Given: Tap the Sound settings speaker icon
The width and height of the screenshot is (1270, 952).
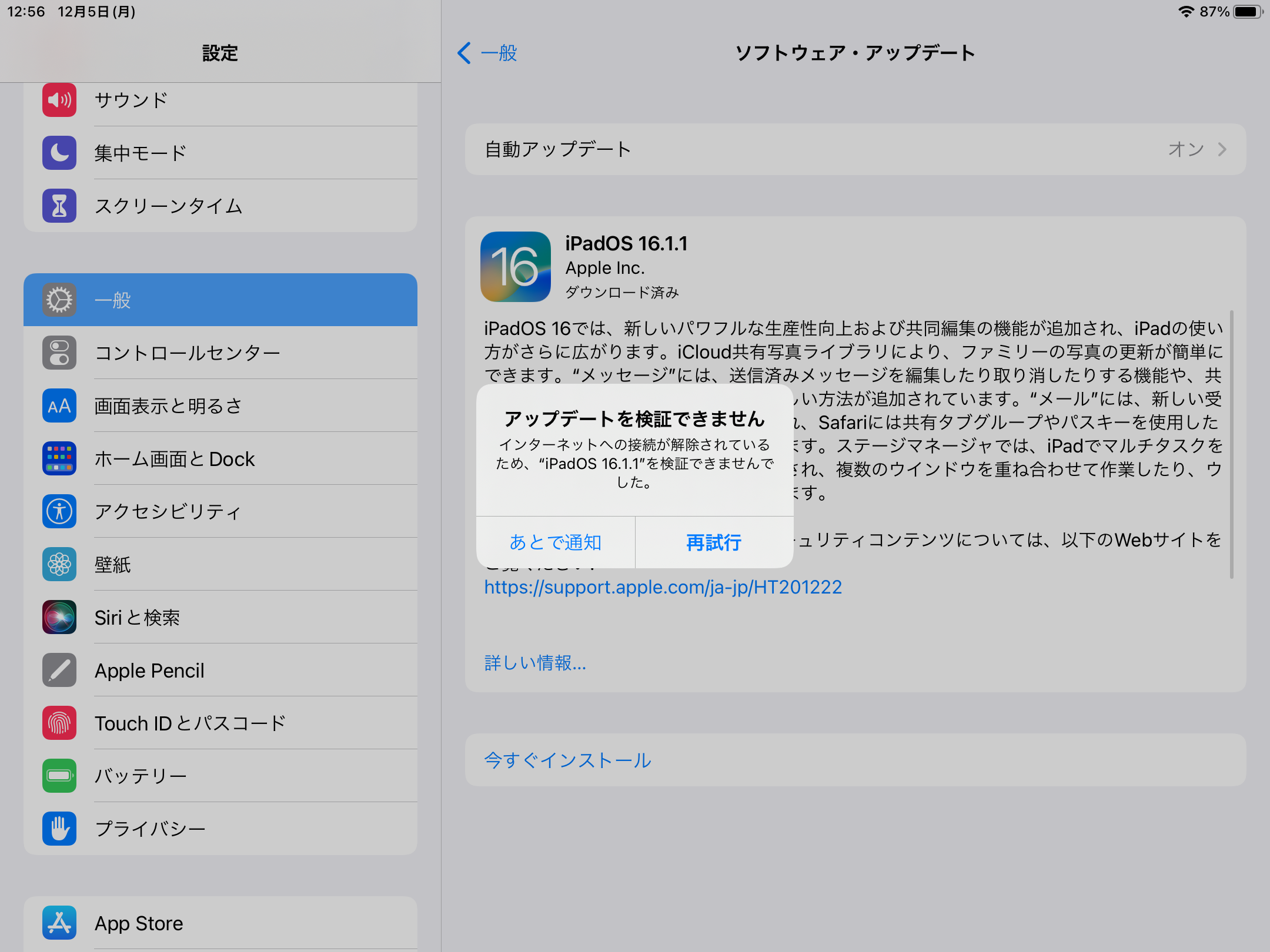Looking at the screenshot, I should tap(59, 100).
